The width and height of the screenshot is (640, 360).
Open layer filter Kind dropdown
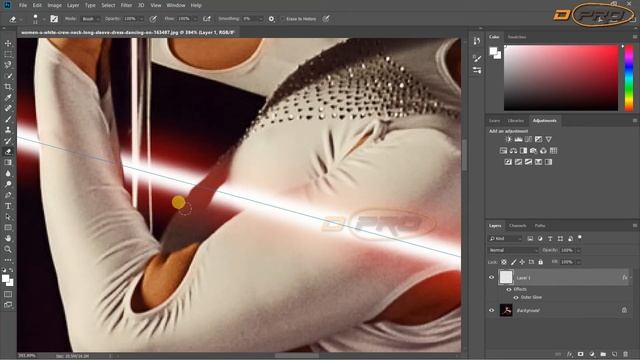pos(506,238)
